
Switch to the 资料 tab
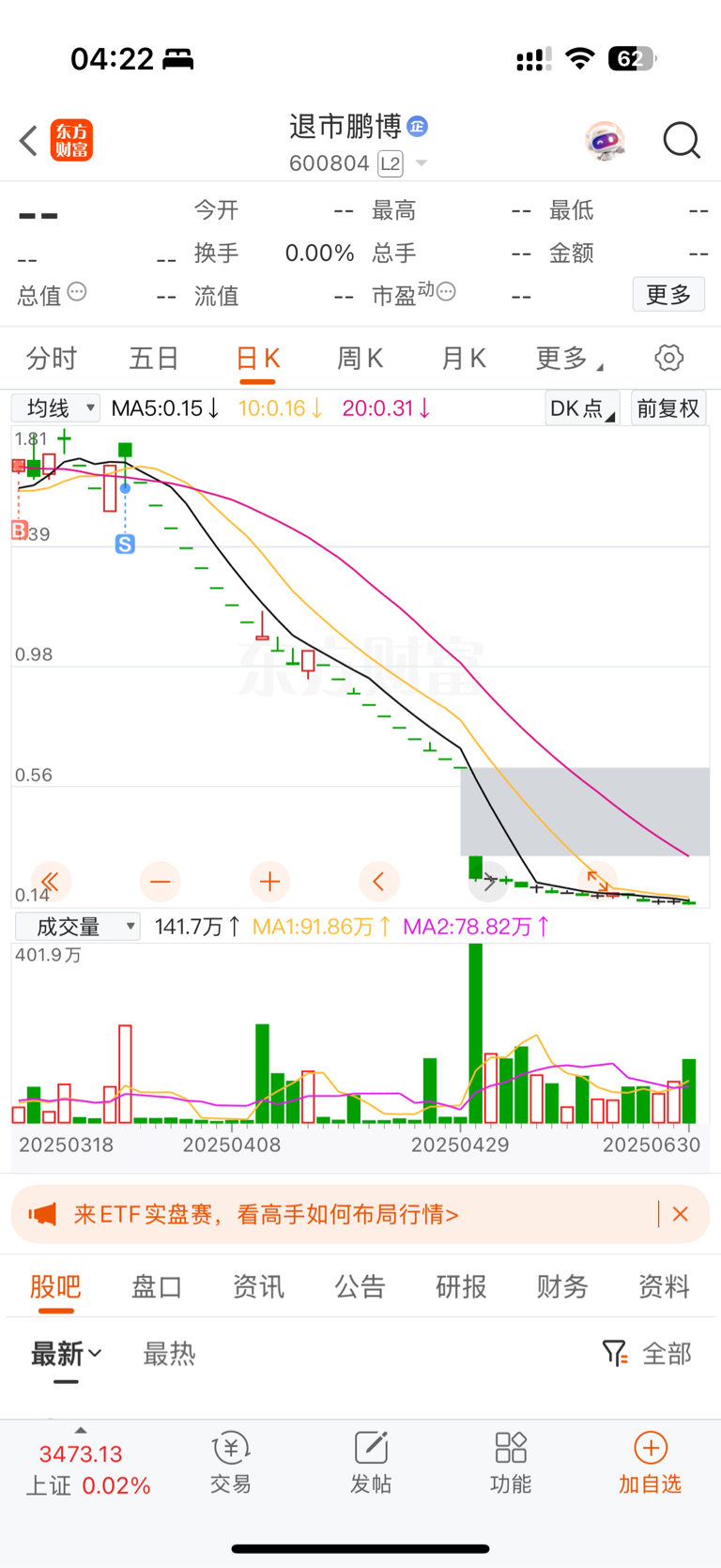[x=664, y=1286]
